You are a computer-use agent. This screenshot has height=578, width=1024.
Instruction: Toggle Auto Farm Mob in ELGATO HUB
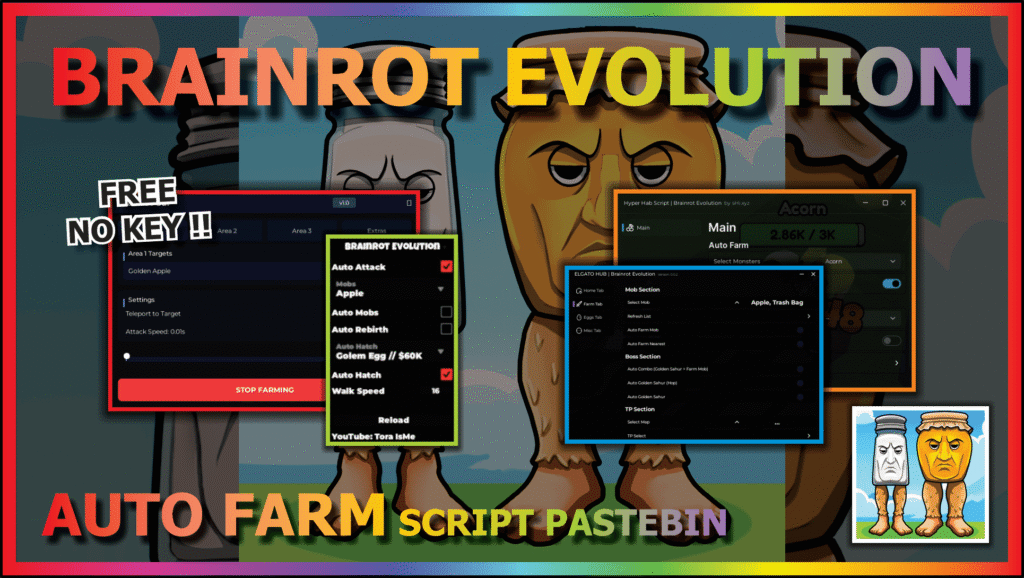[x=800, y=330]
